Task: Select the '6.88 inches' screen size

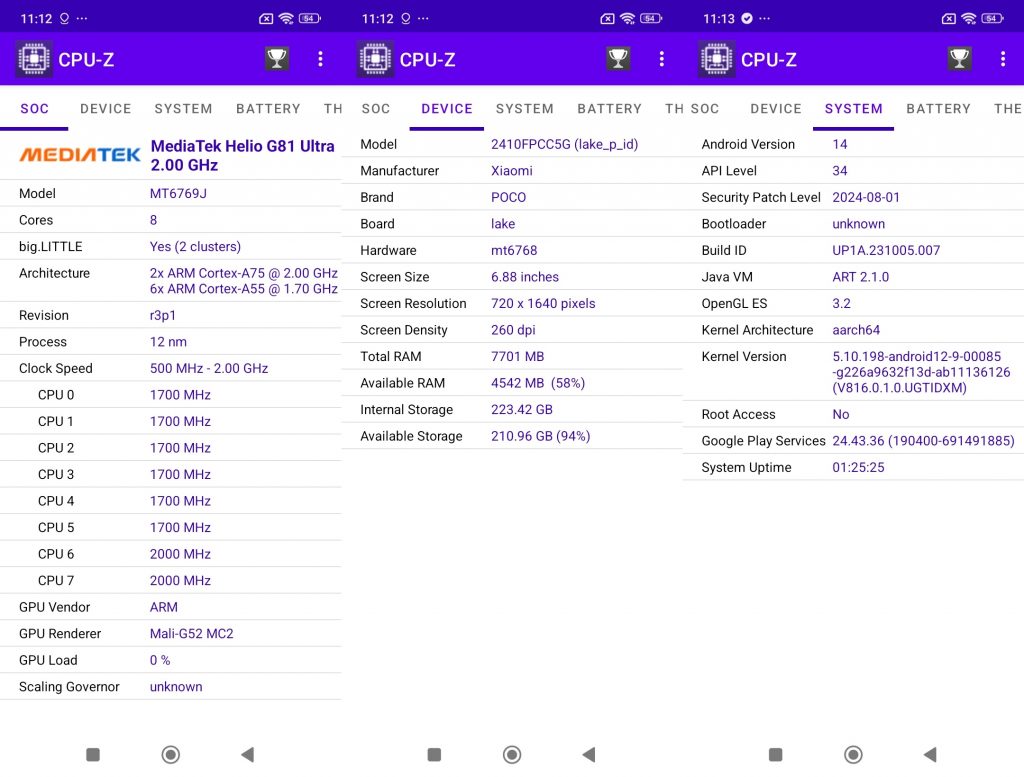Action: pos(524,277)
